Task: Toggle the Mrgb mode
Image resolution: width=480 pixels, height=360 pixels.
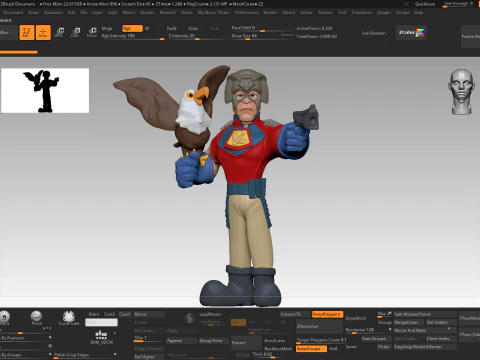Action: click(107, 28)
